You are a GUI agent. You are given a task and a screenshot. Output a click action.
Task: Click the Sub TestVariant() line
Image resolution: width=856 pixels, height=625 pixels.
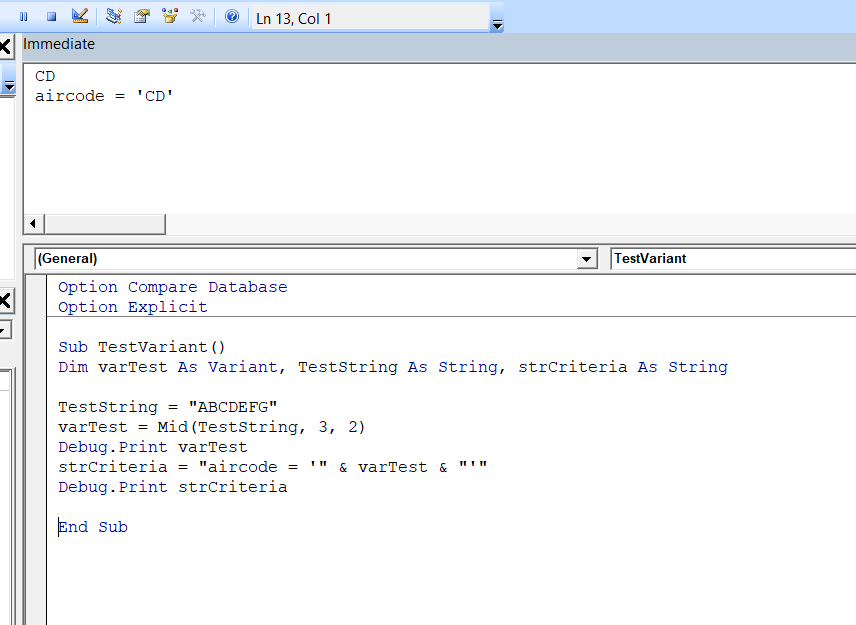pos(141,347)
